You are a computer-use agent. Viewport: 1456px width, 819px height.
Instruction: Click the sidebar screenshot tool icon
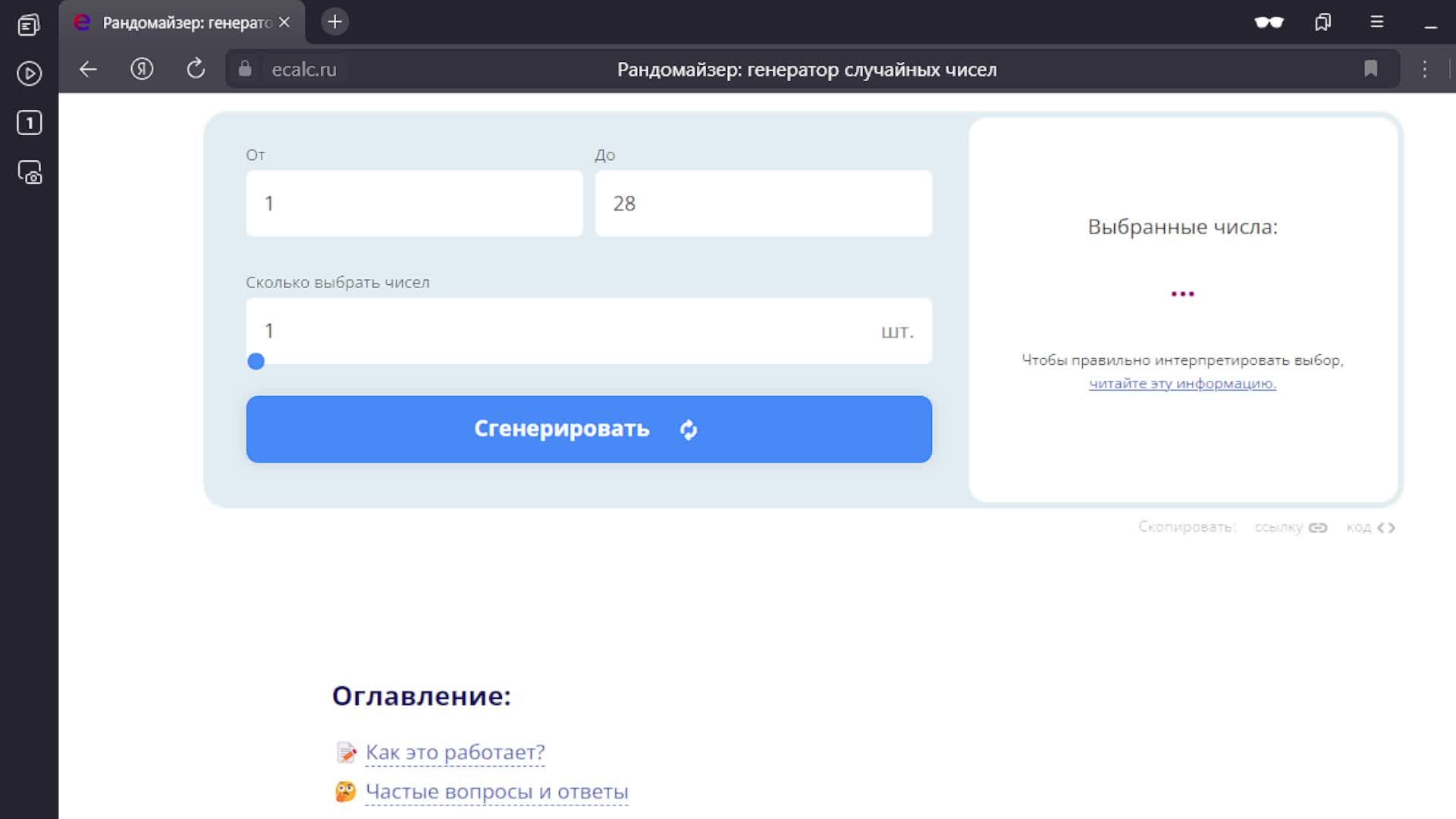[x=29, y=173]
